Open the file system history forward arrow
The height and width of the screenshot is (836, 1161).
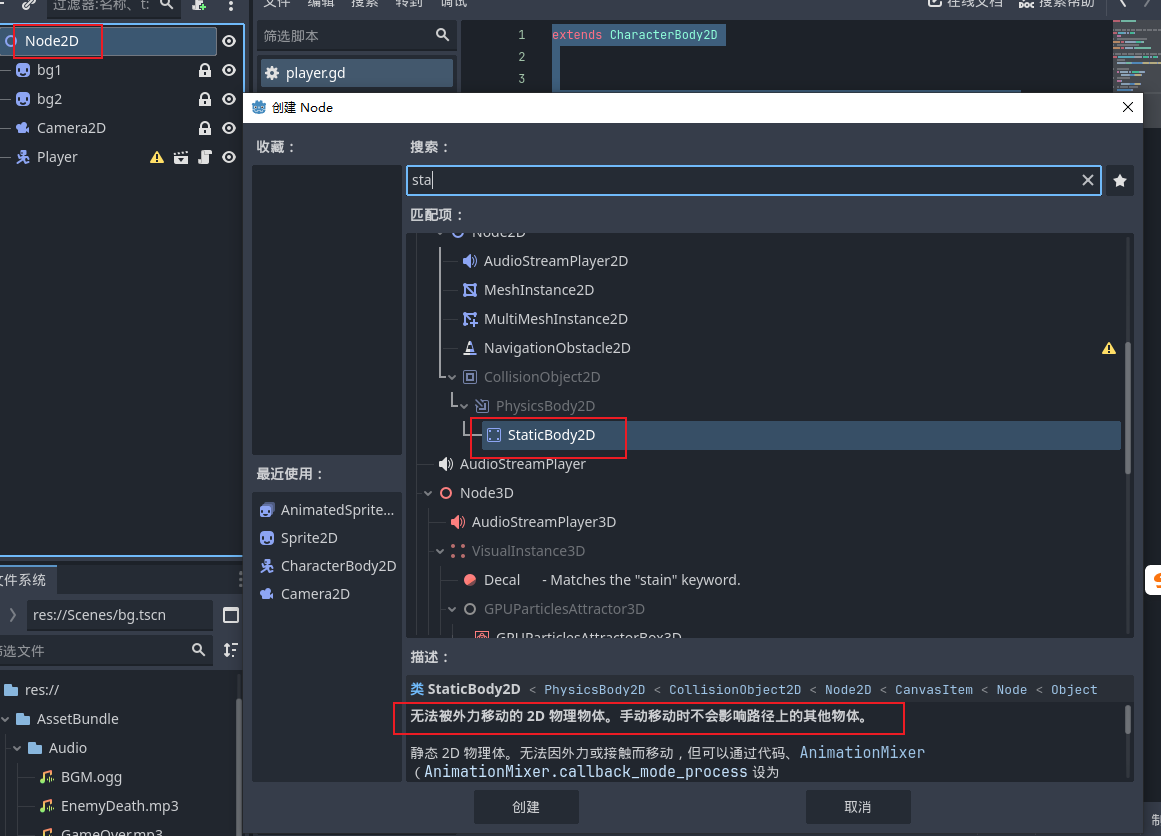(x=13, y=615)
